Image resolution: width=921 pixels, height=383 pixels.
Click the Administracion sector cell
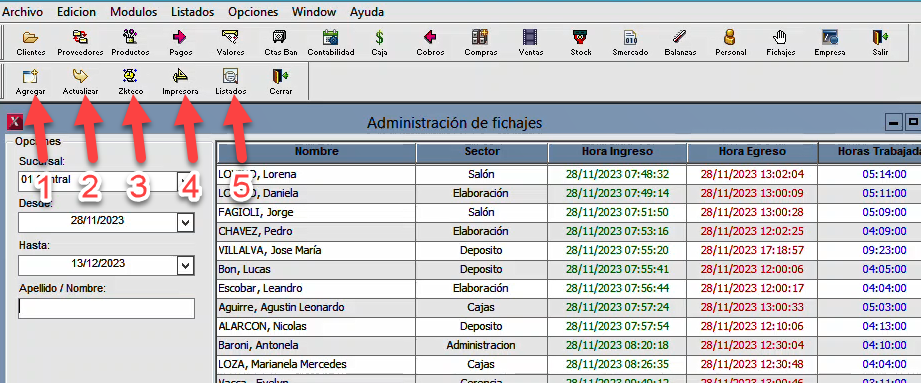click(x=482, y=345)
